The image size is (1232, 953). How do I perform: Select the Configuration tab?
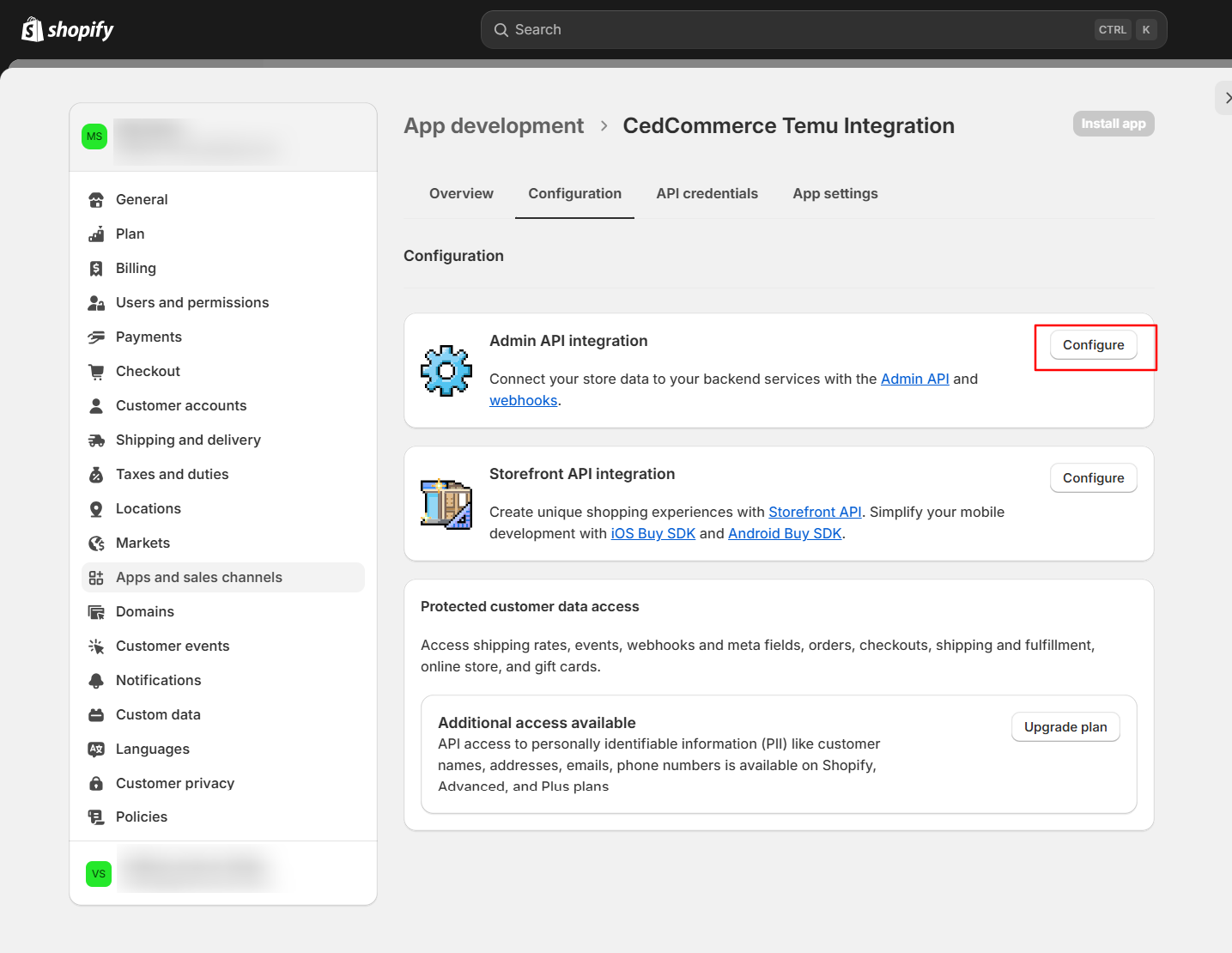575,194
